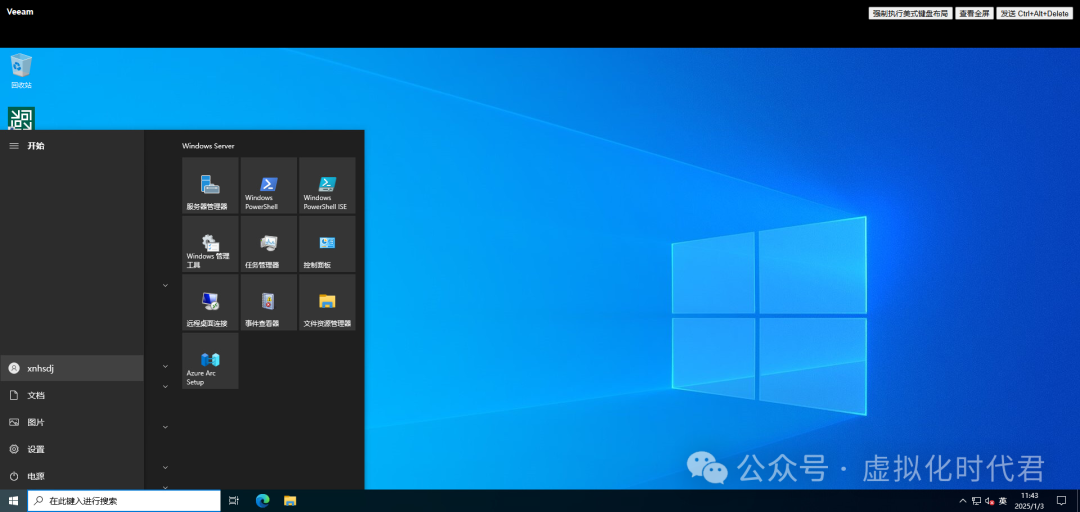The width and height of the screenshot is (1080, 512).
Task: Open the xnhsdj user account menu
Action: 72,369
